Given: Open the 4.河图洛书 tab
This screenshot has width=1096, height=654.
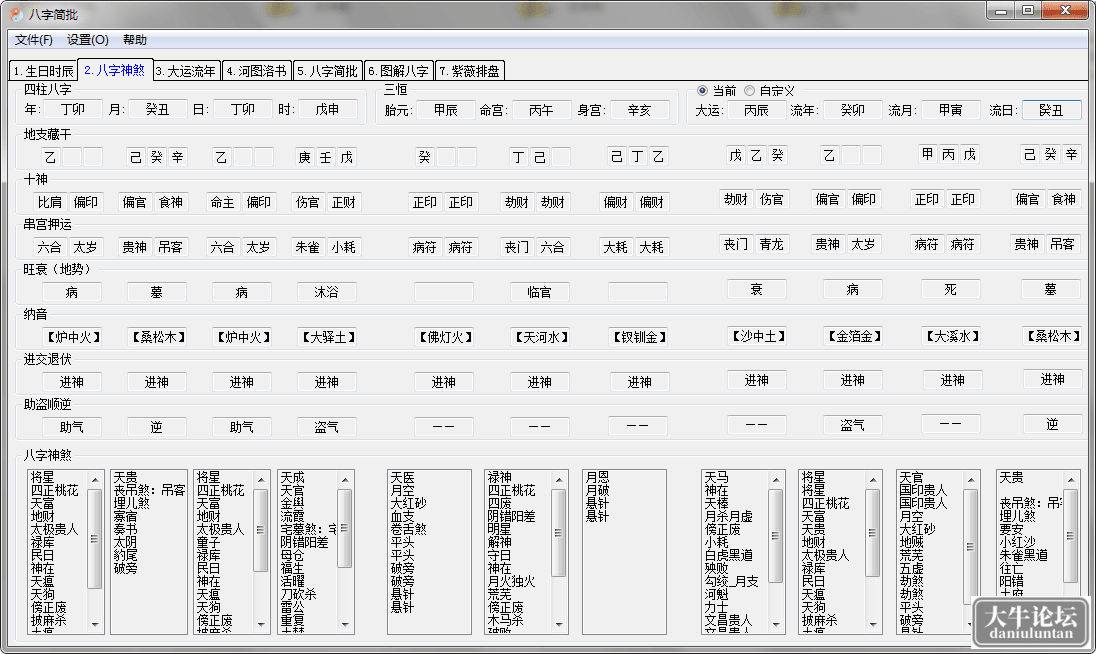Looking at the screenshot, I should point(257,71).
